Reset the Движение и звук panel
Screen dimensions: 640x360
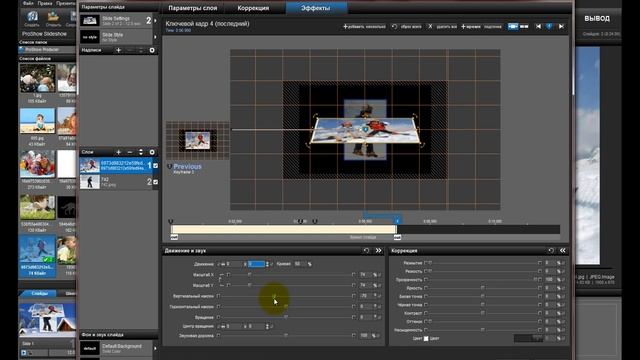[x=366, y=251]
